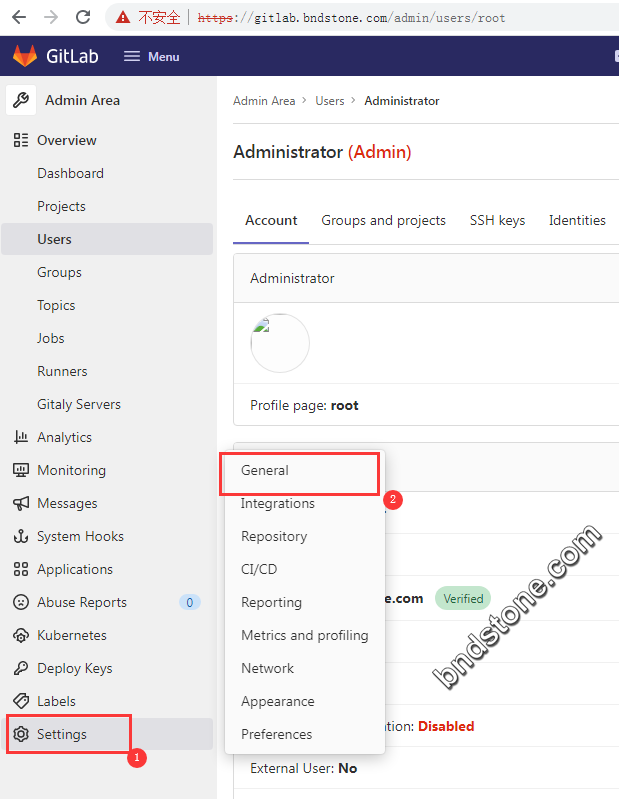
Task: Click the Labels text in sidebar
Action: pyautogui.click(x=57, y=701)
